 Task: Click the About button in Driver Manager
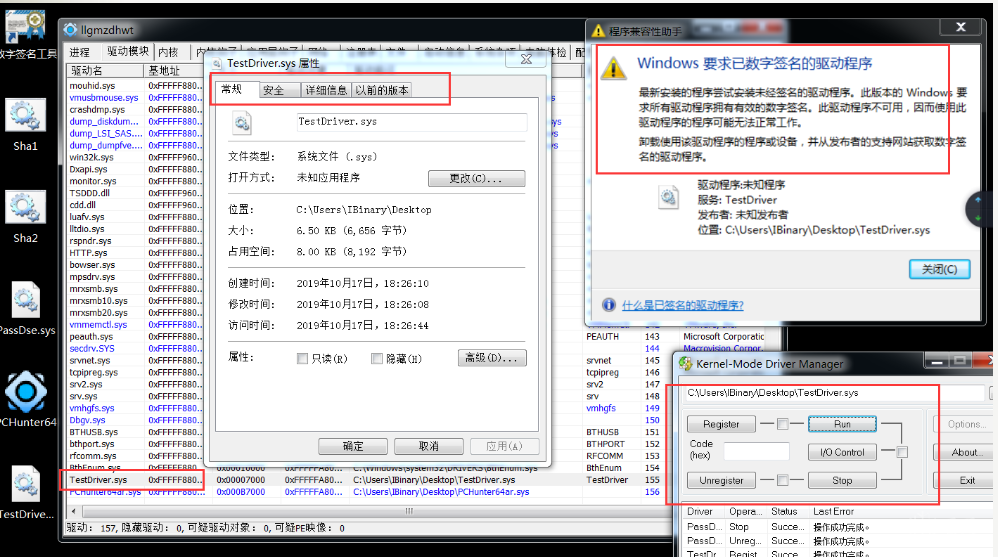(x=964, y=452)
